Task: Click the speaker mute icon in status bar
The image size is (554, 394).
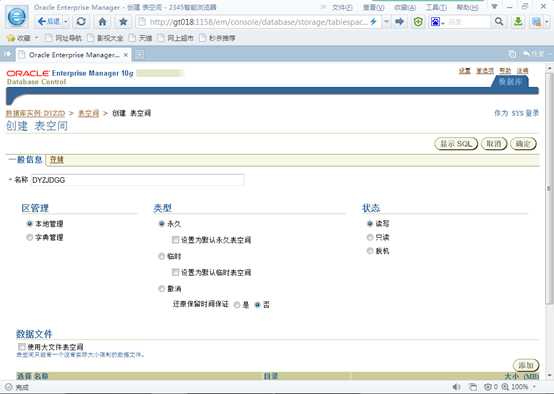Action: [x=456, y=387]
